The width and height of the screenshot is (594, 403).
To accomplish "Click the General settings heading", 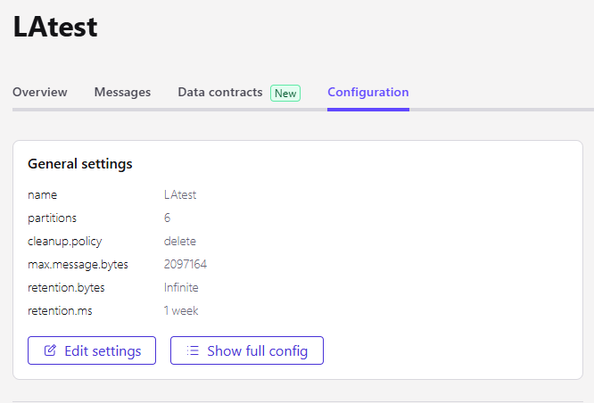I will click(80, 164).
